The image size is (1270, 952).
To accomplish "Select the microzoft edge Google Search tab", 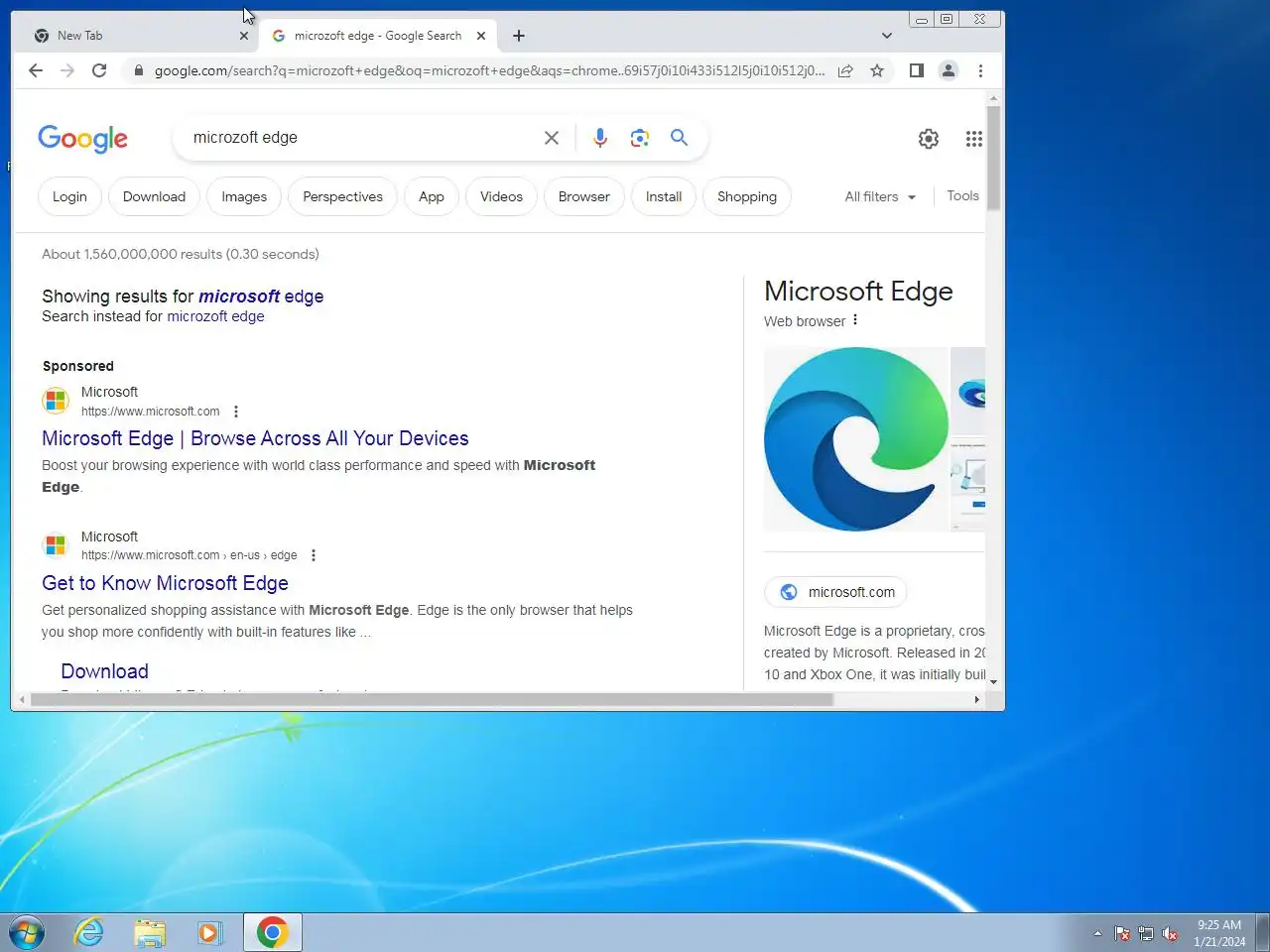I will point(378,36).
